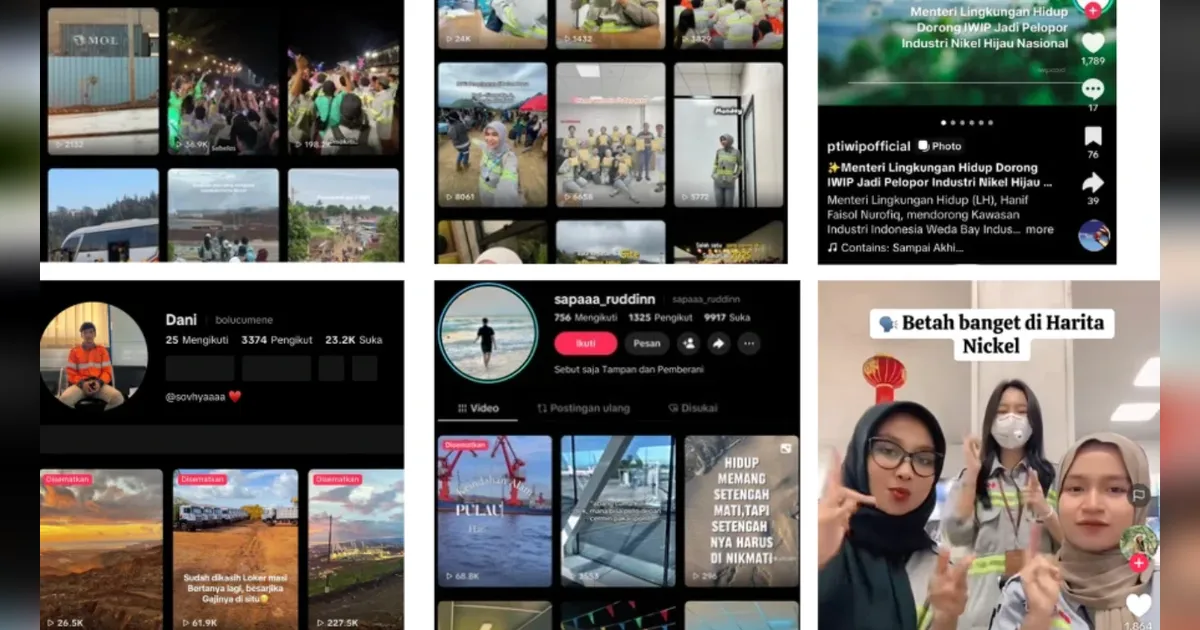Screen dimensions: 1200x630
Task: Open the hallway worker video with 5772 views
Action: click(x=728, y=135)
